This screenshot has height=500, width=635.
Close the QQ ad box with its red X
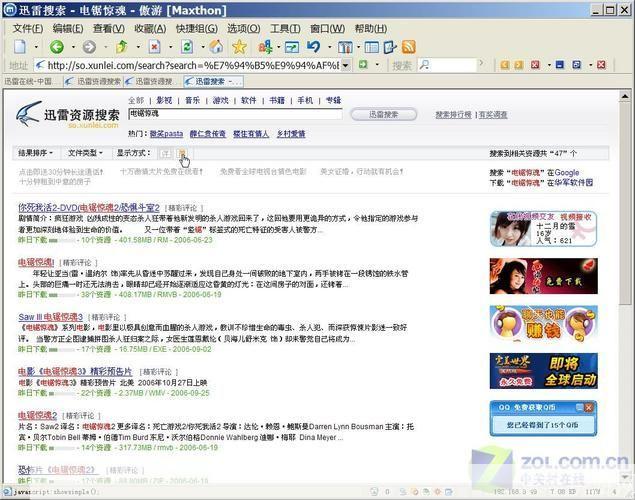589,407
